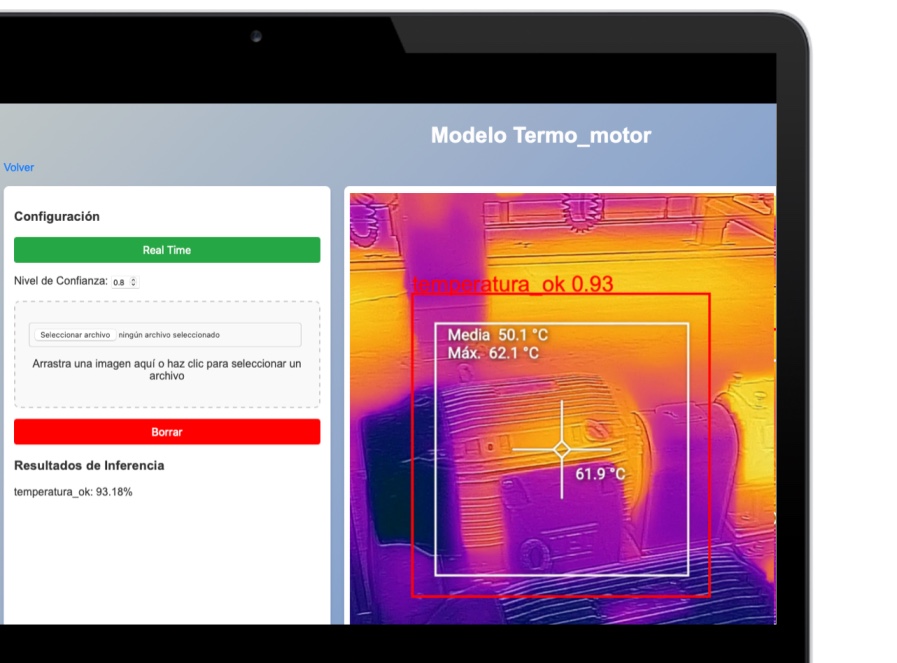The height and width of the screenshot is (663, 897).
Task: Click the Nivel de Confianza value field
Action: point(125,282)
